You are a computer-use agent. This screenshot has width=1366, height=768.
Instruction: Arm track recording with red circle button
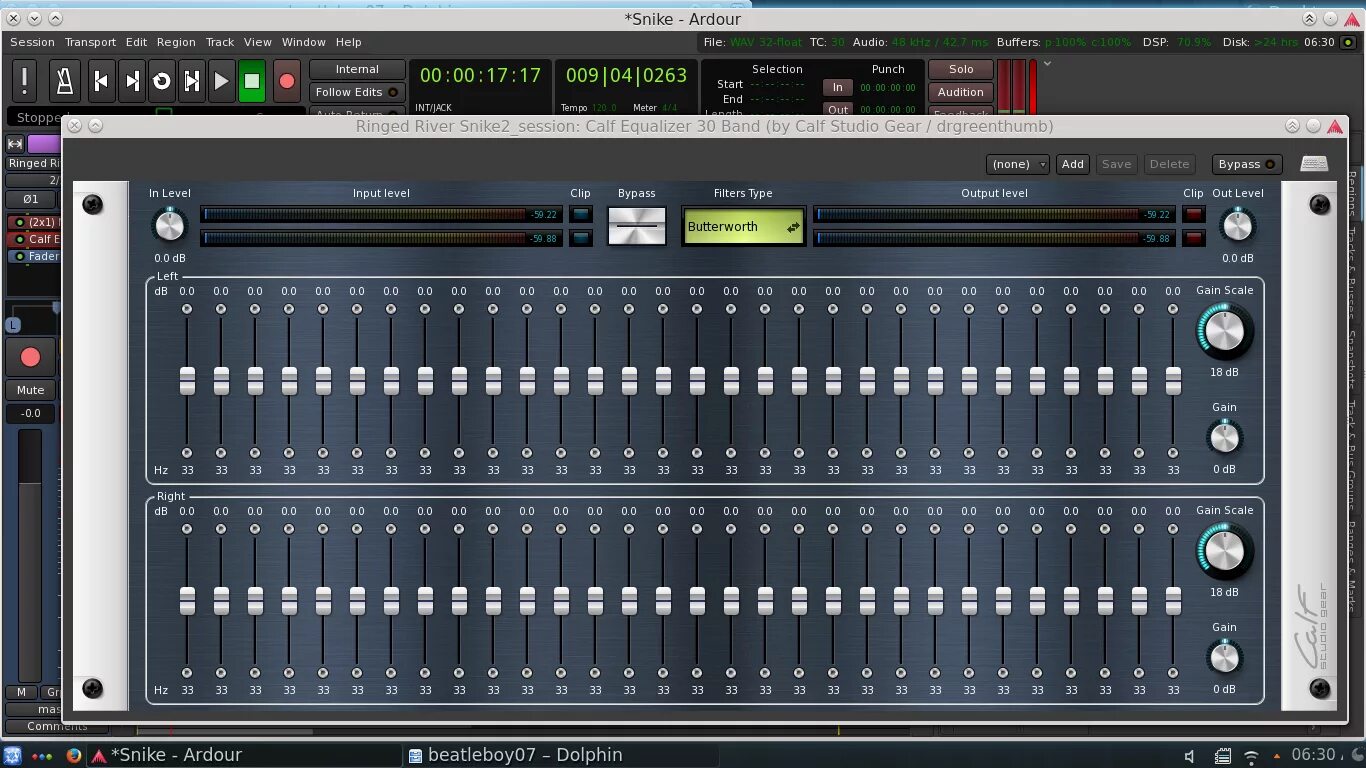click(30, 357)
